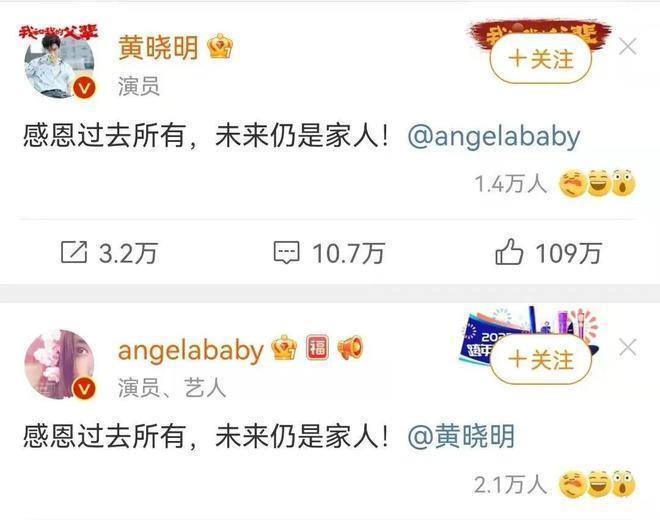
Task: Open angelababy profile avatar
Action: (59, 364)
